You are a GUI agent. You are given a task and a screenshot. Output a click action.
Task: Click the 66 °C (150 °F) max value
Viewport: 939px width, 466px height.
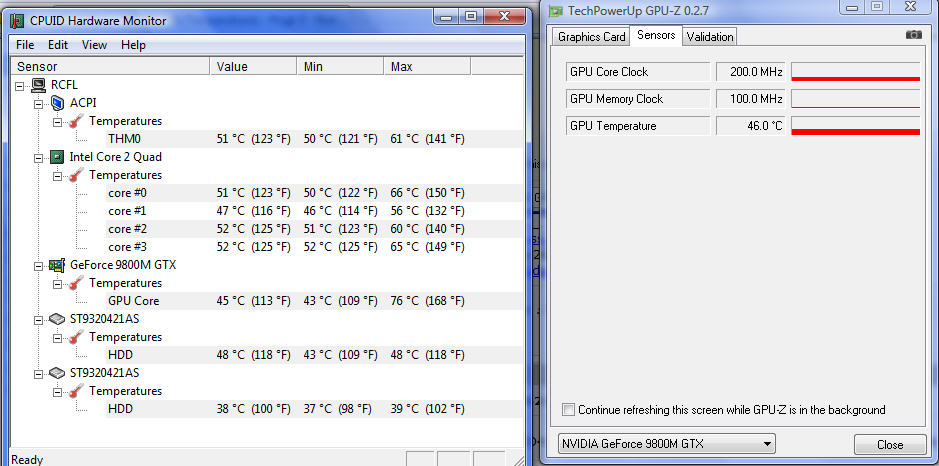(x=427, y=193)
